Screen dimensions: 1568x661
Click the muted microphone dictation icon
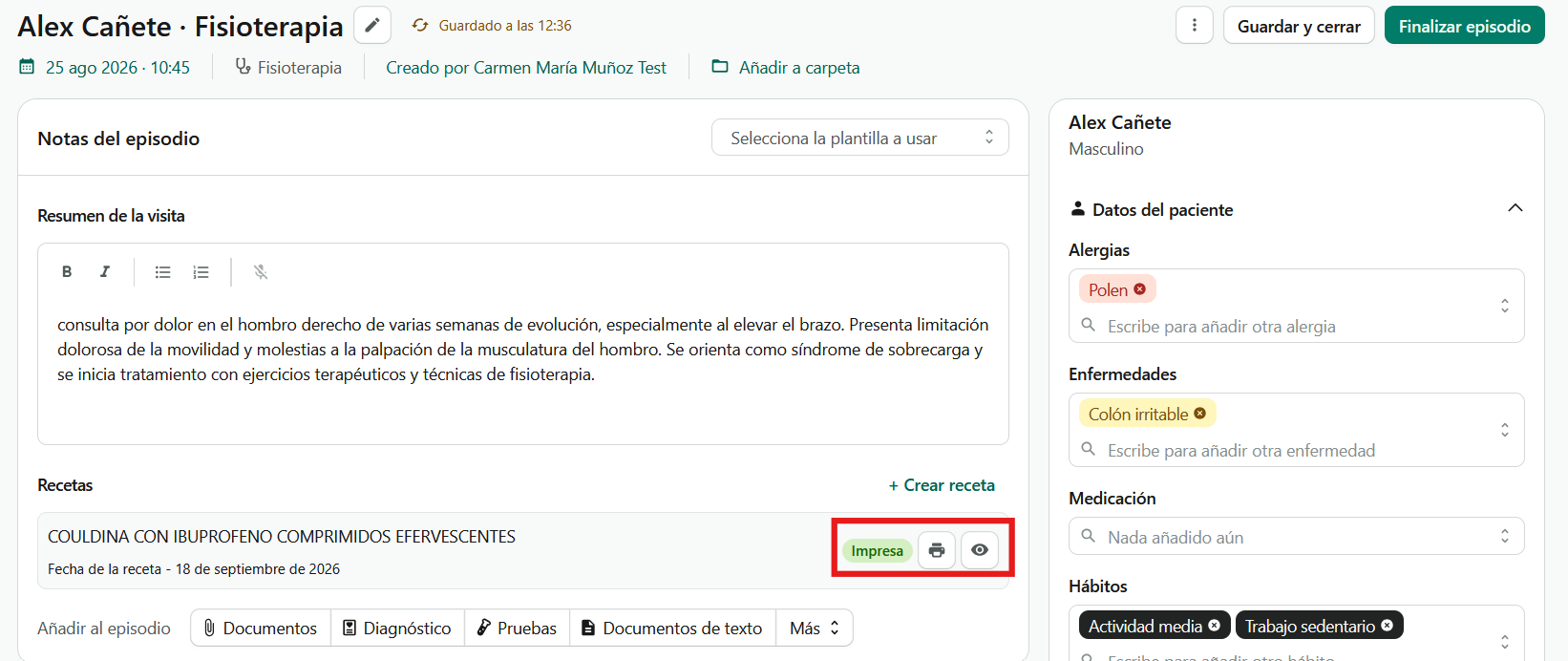click(261, 272)
